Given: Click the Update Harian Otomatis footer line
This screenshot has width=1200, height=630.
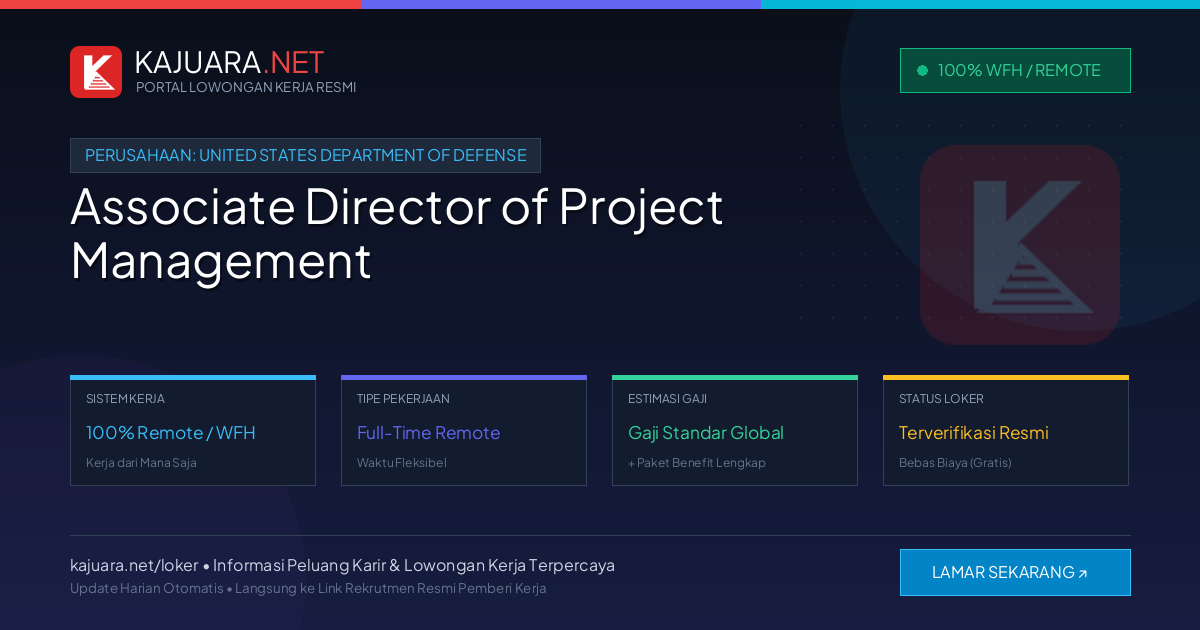Looking at the screenshot, I should [x=308, y=588].
